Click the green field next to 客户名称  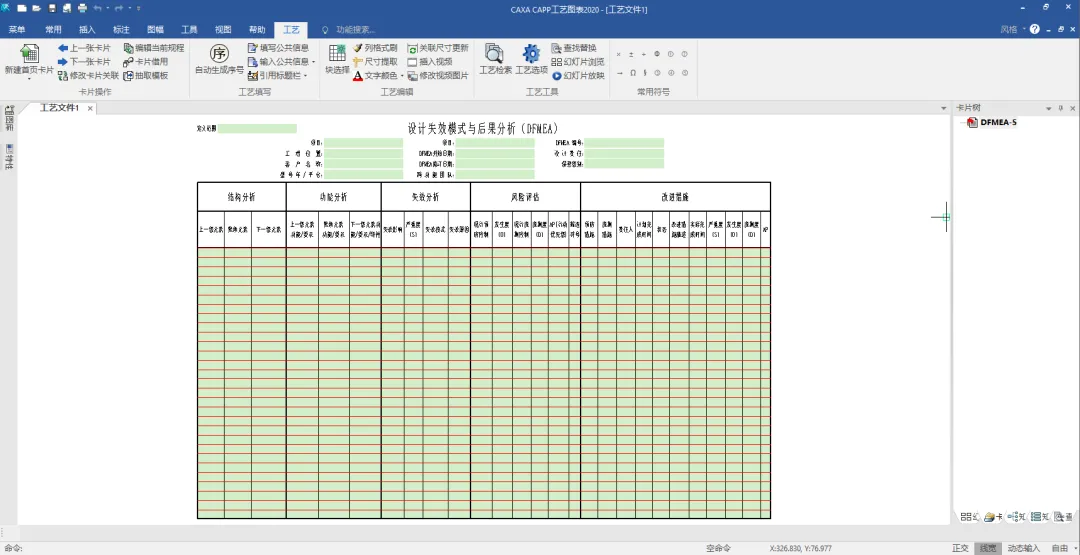[x=364, y=164]
